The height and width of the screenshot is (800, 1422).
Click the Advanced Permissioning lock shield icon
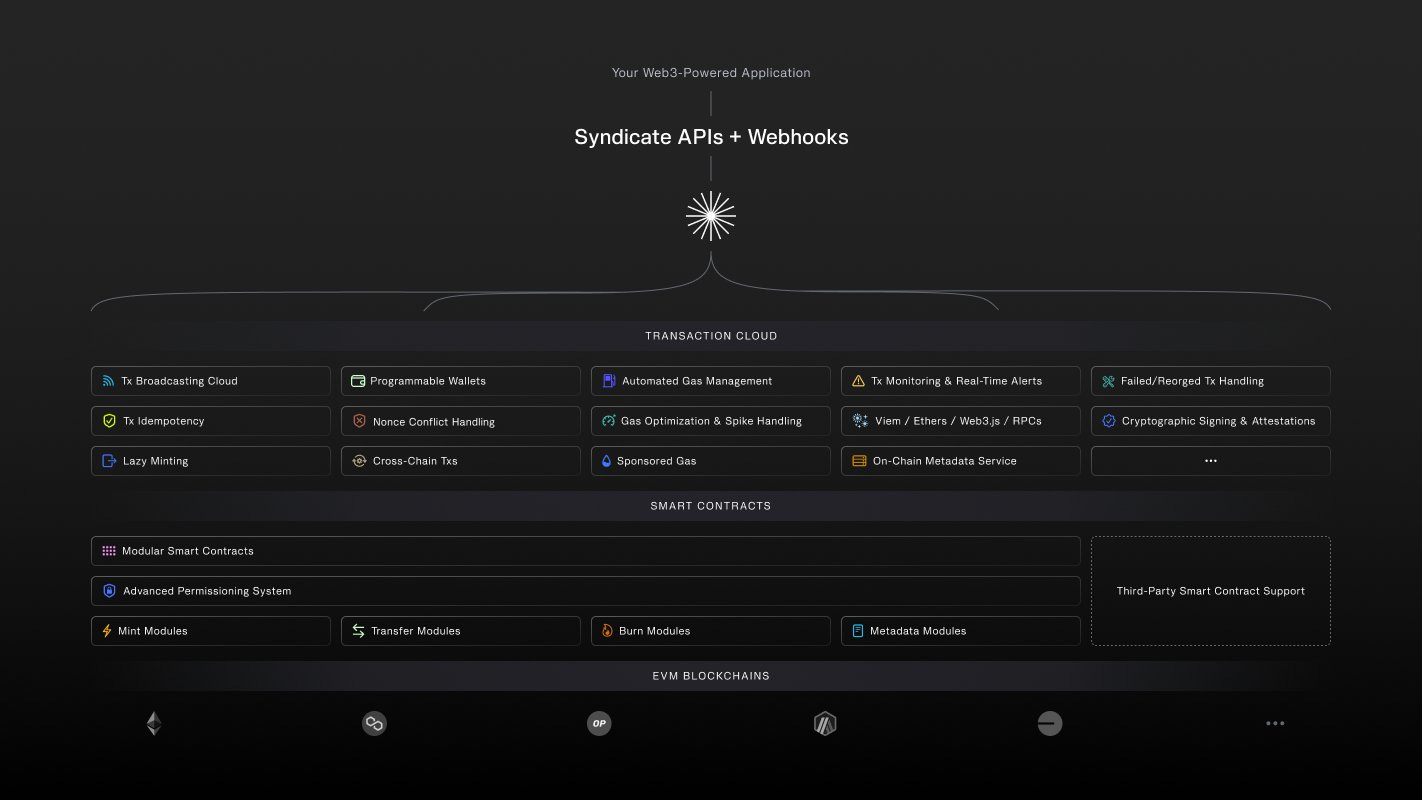pos(109,591)
